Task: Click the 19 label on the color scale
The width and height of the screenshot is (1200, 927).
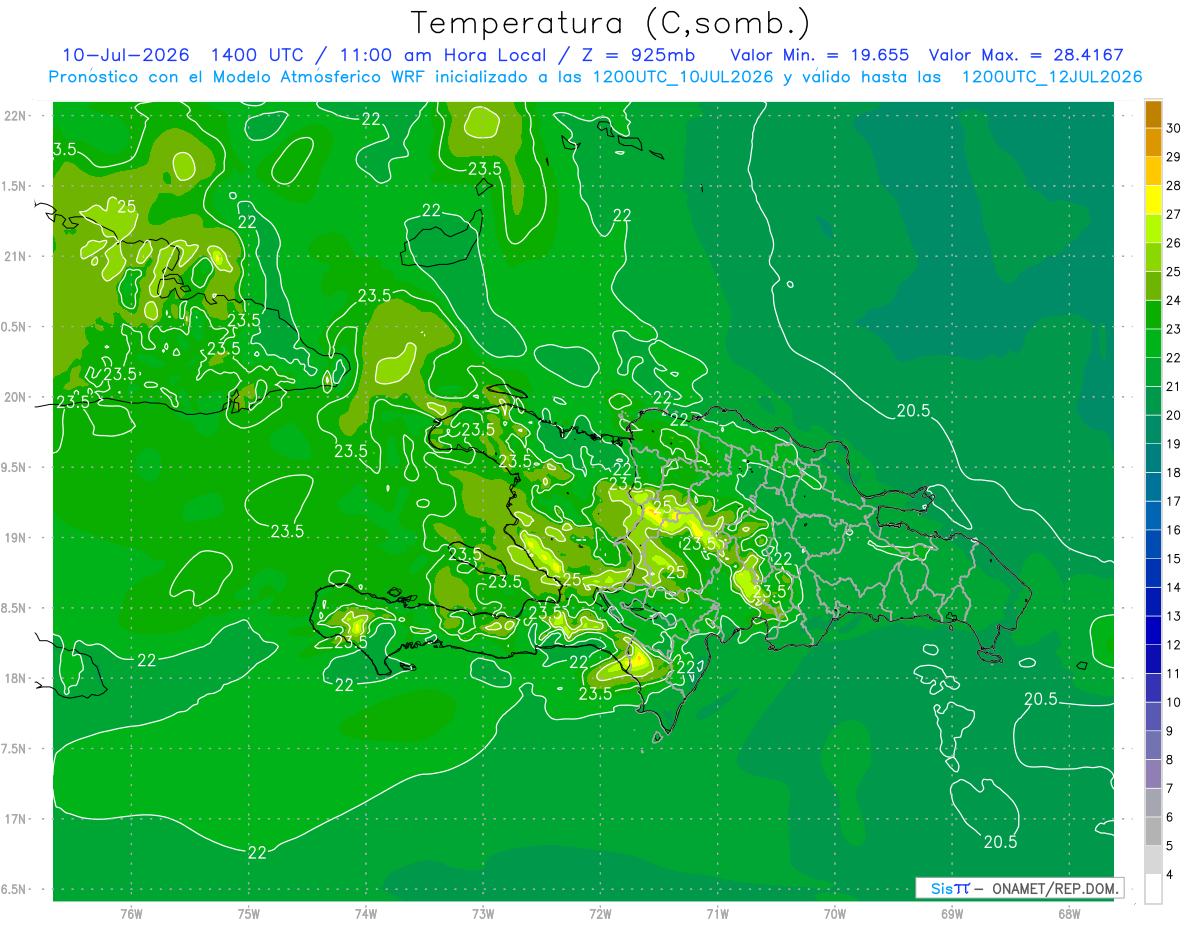Action: point(1173,444)
